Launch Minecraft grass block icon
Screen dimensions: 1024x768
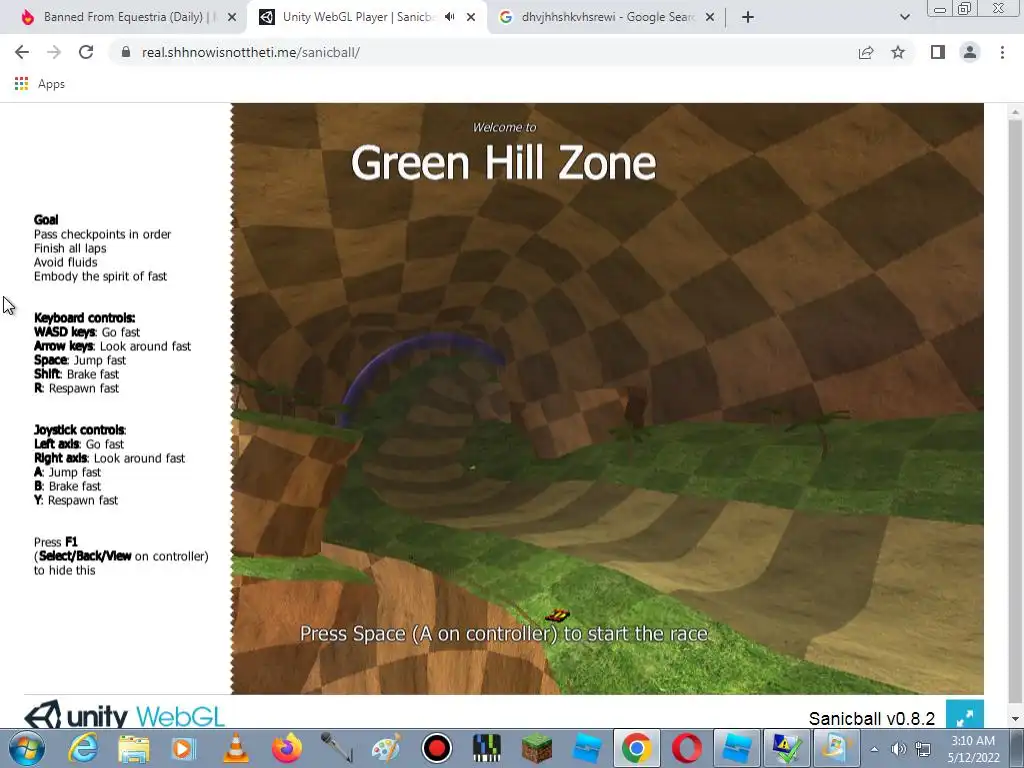point(536,748)
